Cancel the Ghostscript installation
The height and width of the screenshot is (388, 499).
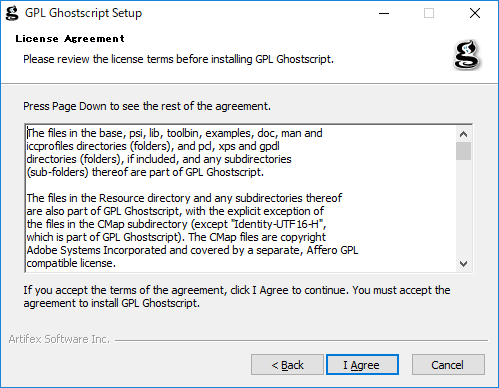tap(448, 365)
